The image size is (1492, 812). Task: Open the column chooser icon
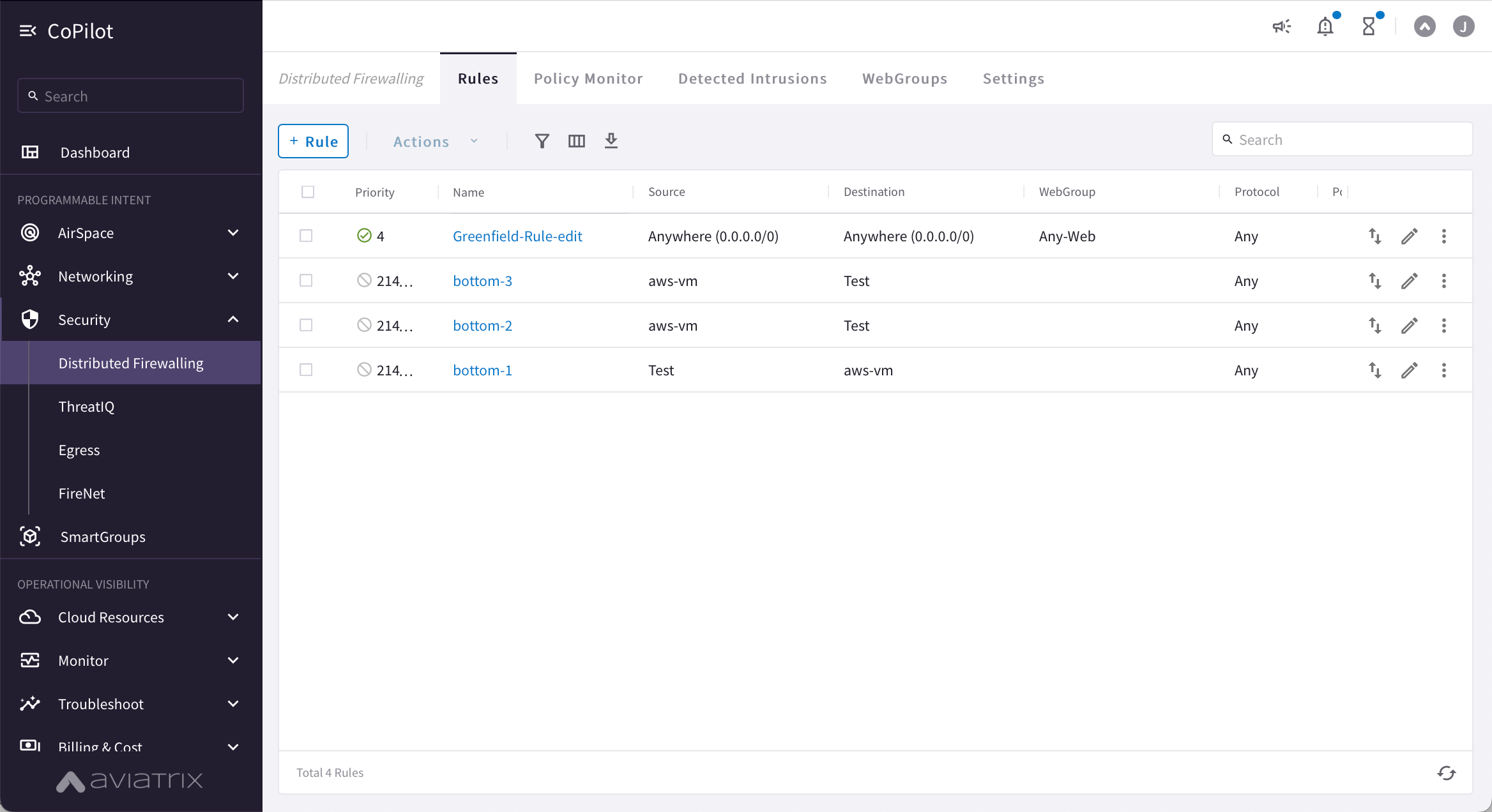(576, 141)
